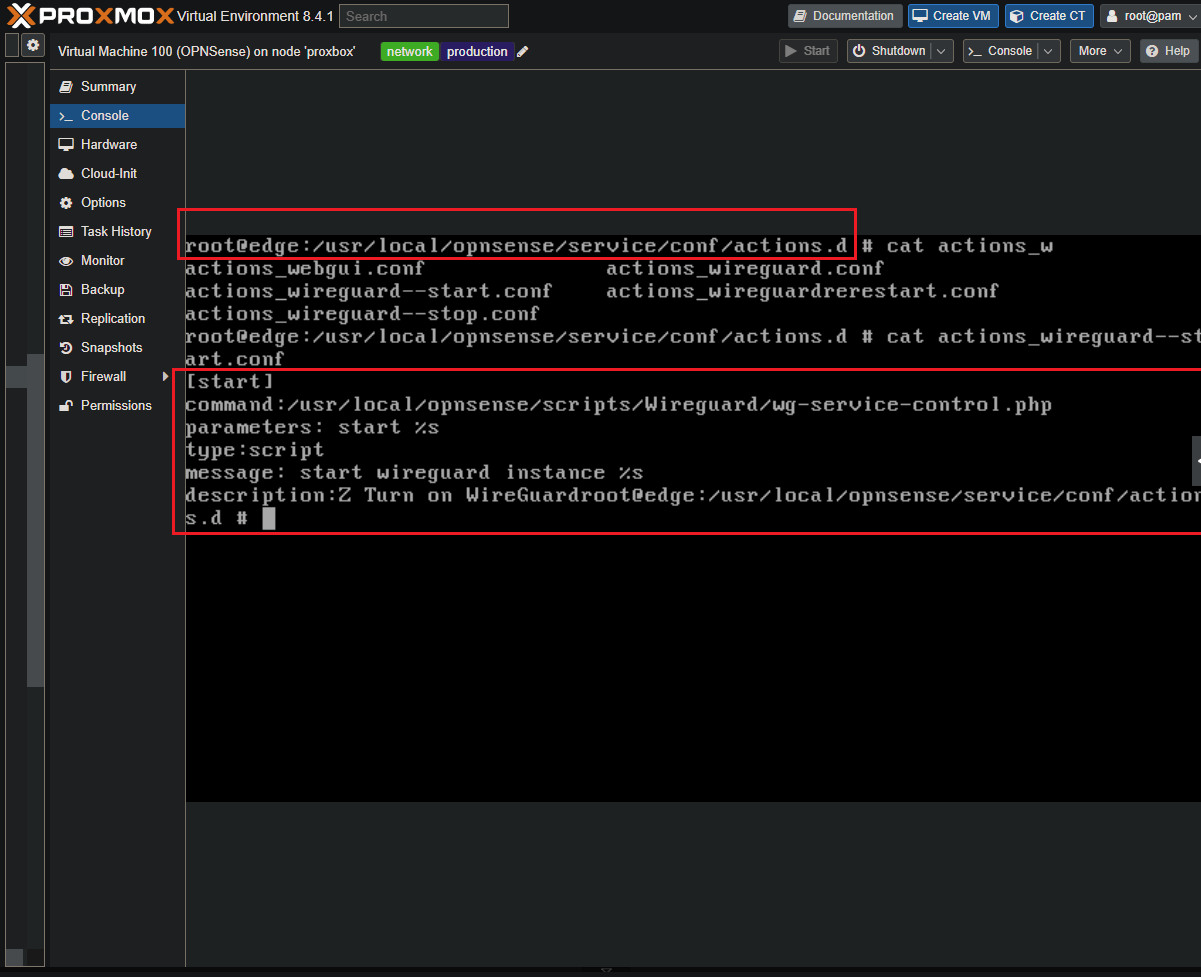Image resolution: width=1201 pixels, height=977 pixels.
Task: Open Cloud-Init via its cloud icon
Action: (x=66, y=174)
